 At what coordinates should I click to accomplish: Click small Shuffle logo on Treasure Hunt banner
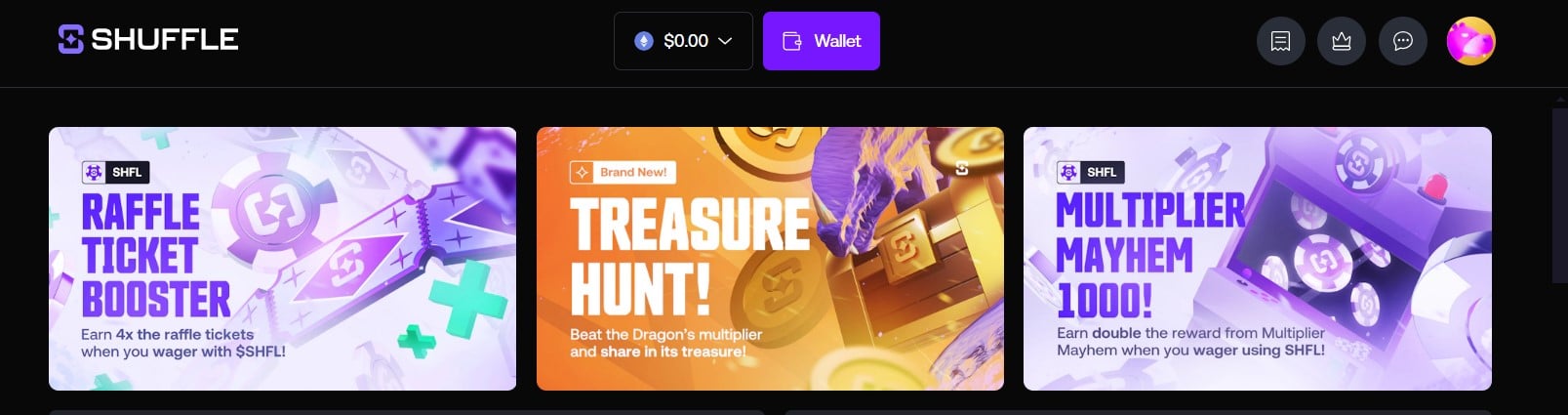pyautogui.click(x=962, y=168)
